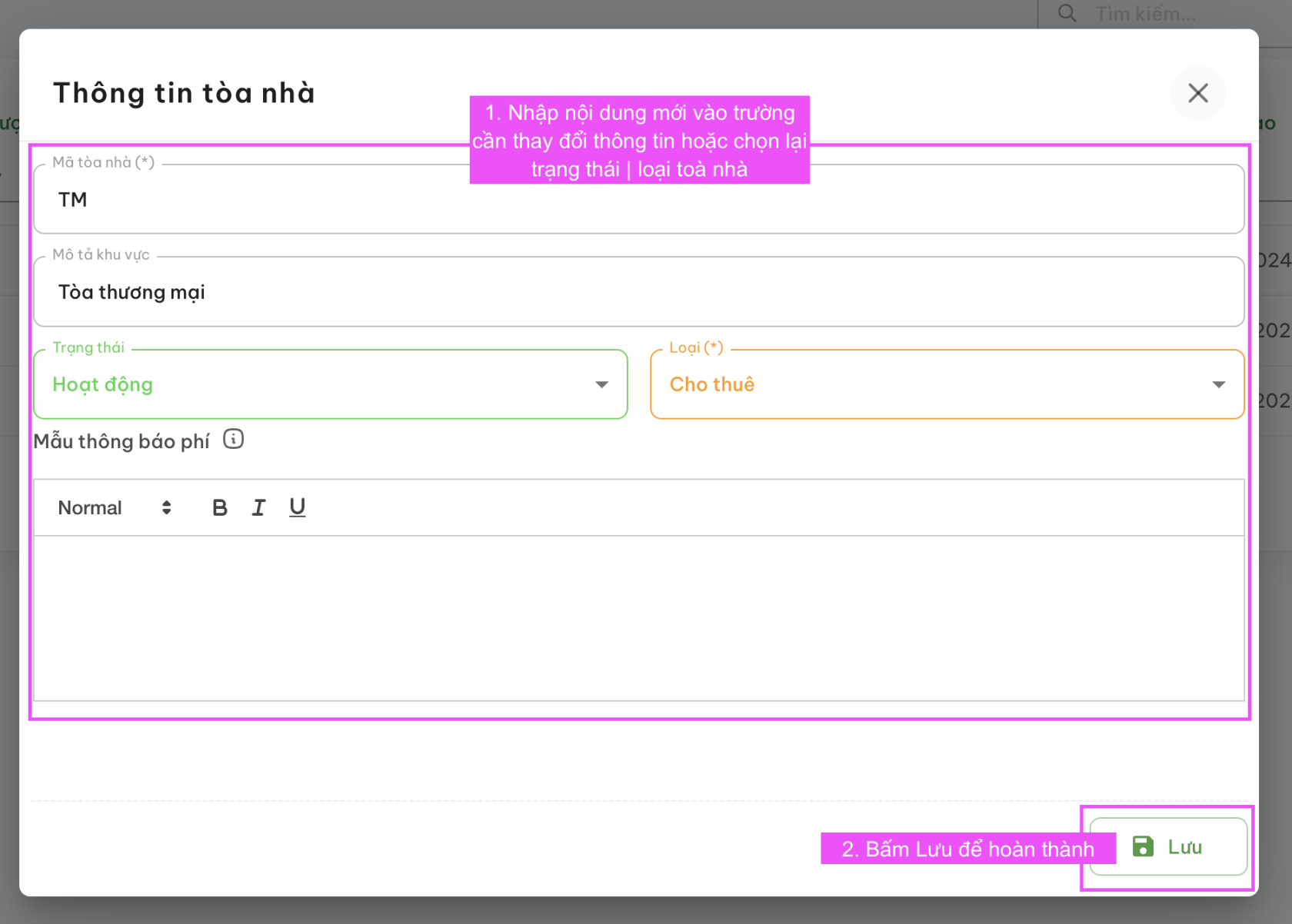Click the Thông tin tòa nhà title
Screen dimensions: 1292x924
pyautogui.click(x=185, y=93)
